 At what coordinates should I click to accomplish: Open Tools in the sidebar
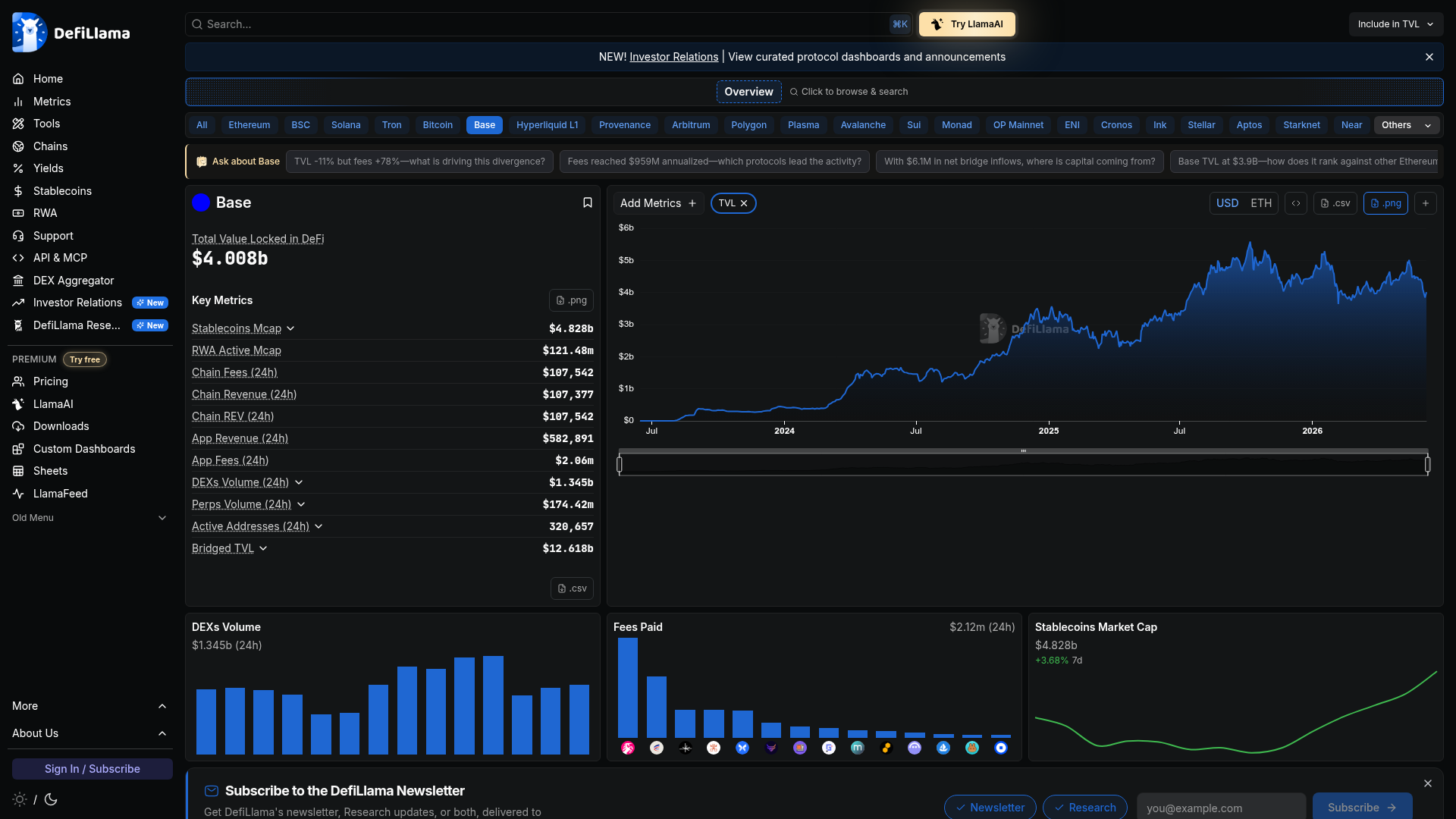pos(46,124)
